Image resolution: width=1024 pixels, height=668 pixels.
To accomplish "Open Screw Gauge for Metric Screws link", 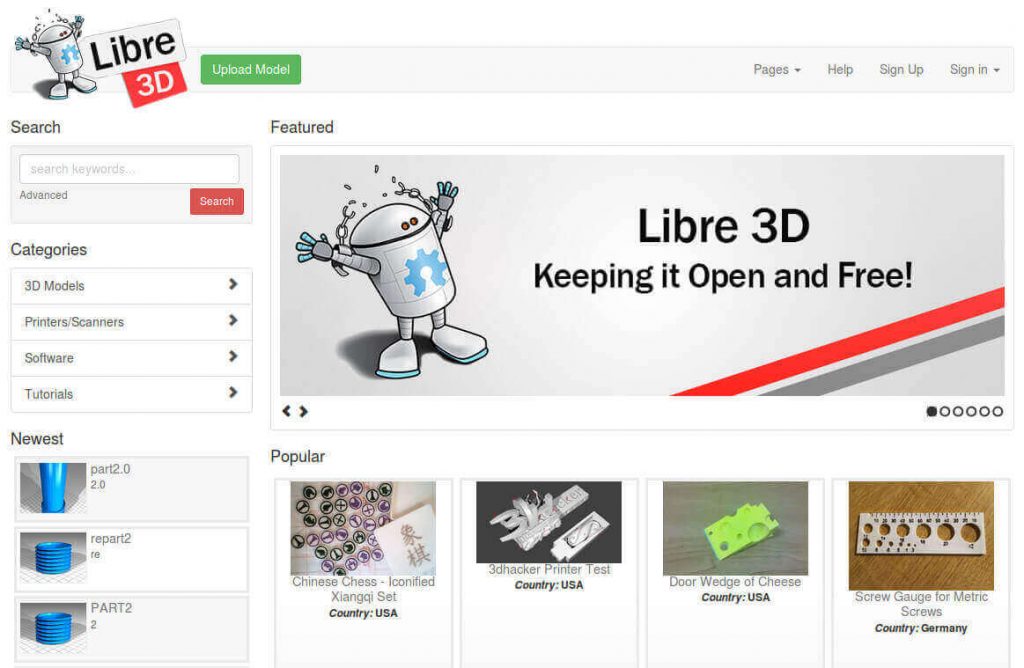I will point(921,604).
